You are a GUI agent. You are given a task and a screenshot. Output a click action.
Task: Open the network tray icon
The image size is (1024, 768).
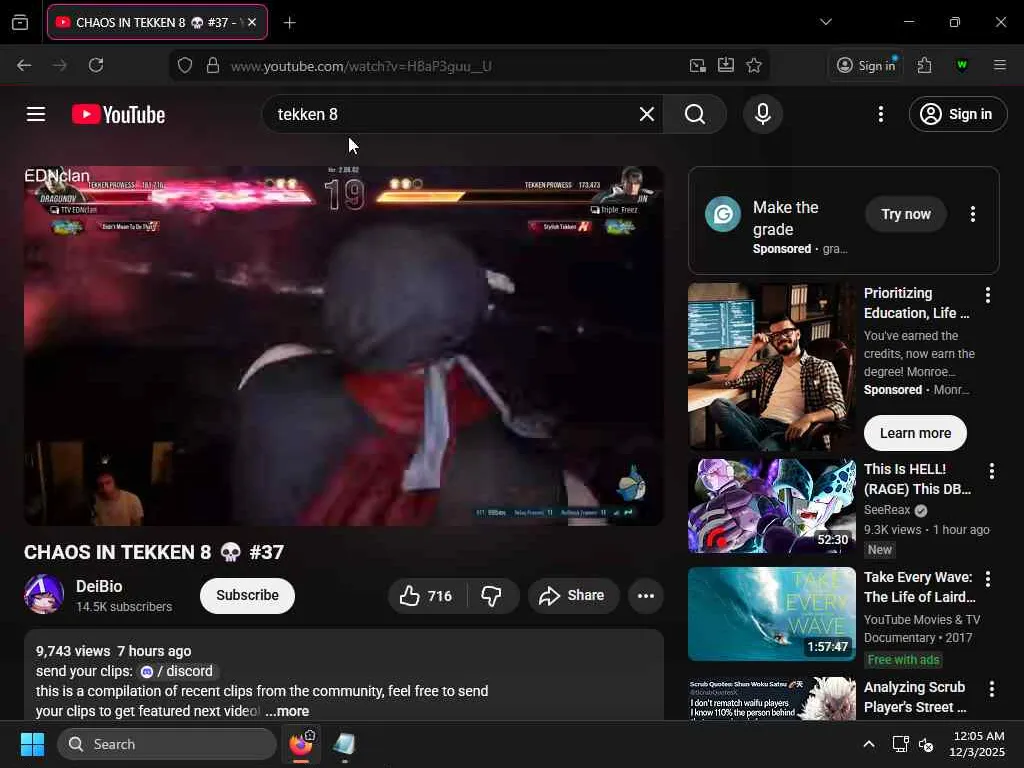[x=901, y=744]
